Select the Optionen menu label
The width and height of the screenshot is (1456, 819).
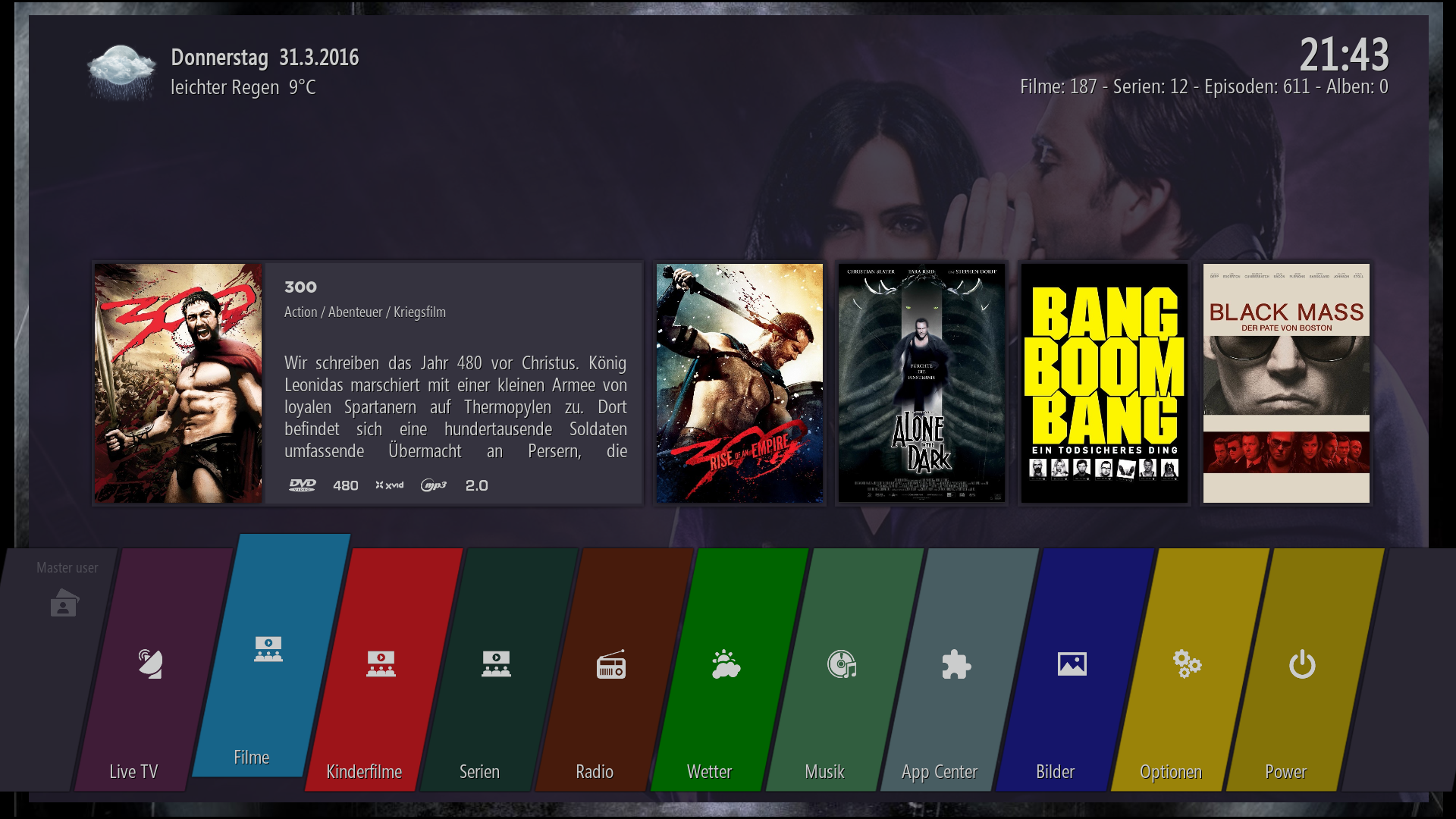(x=1171, y=772)
